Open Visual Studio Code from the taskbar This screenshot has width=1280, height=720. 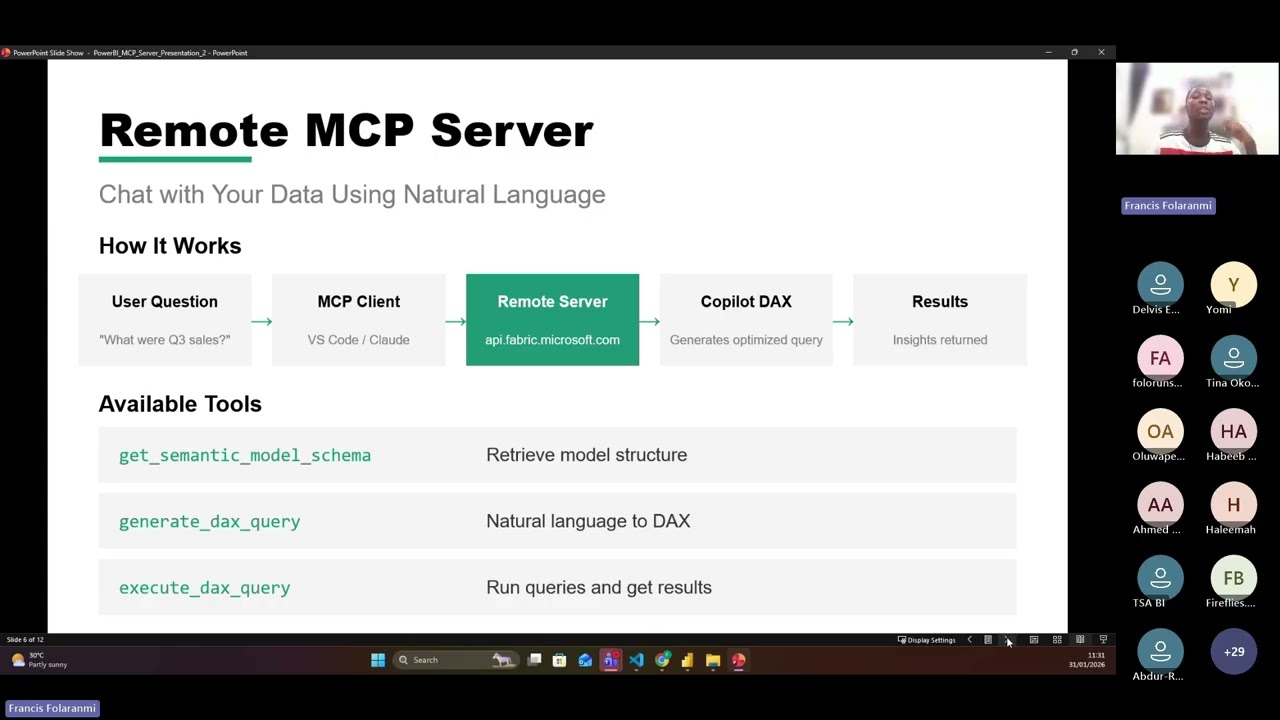pos(636,660)
